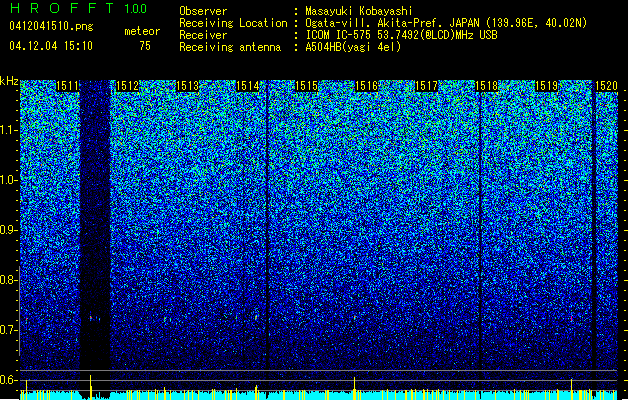Click the yellow power spike in the dark band

coord(91,387)
